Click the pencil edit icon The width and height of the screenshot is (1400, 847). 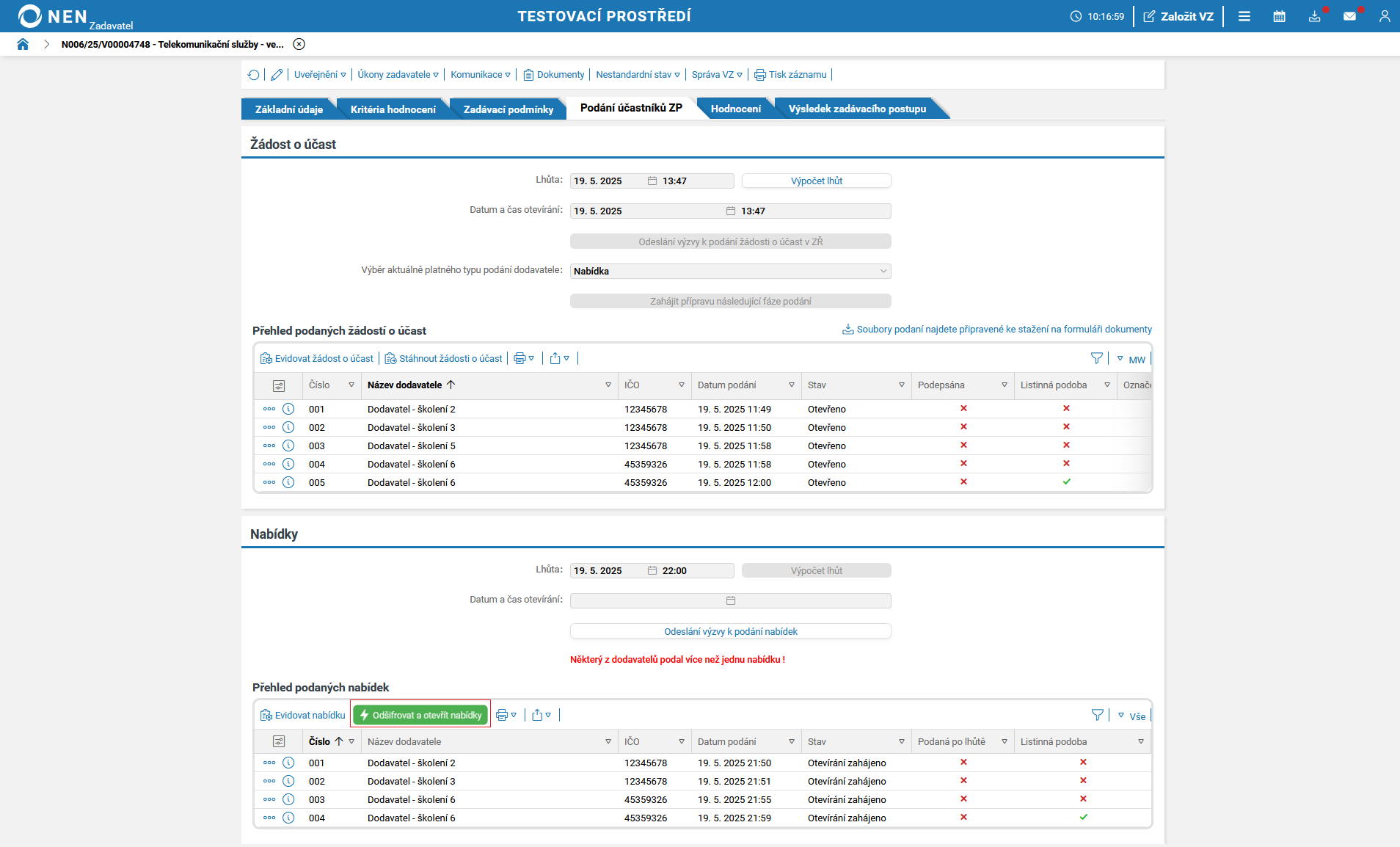(x=277, y=75)
